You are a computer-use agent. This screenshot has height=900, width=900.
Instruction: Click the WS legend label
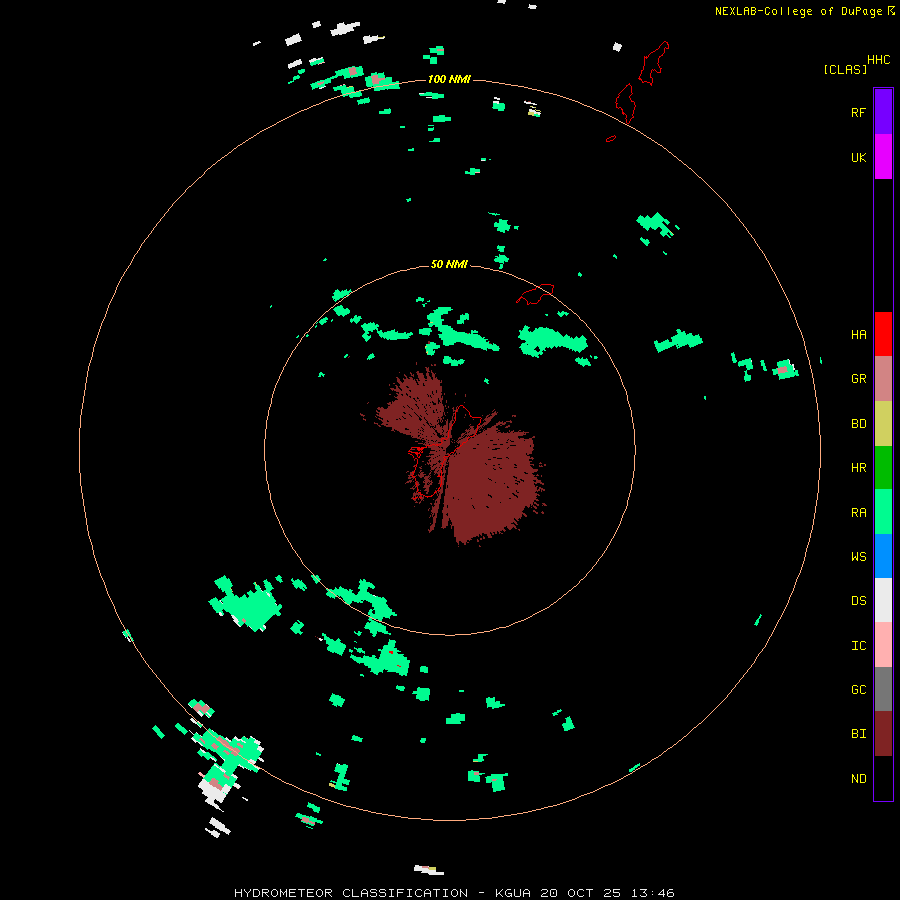[x=858, y=556]
